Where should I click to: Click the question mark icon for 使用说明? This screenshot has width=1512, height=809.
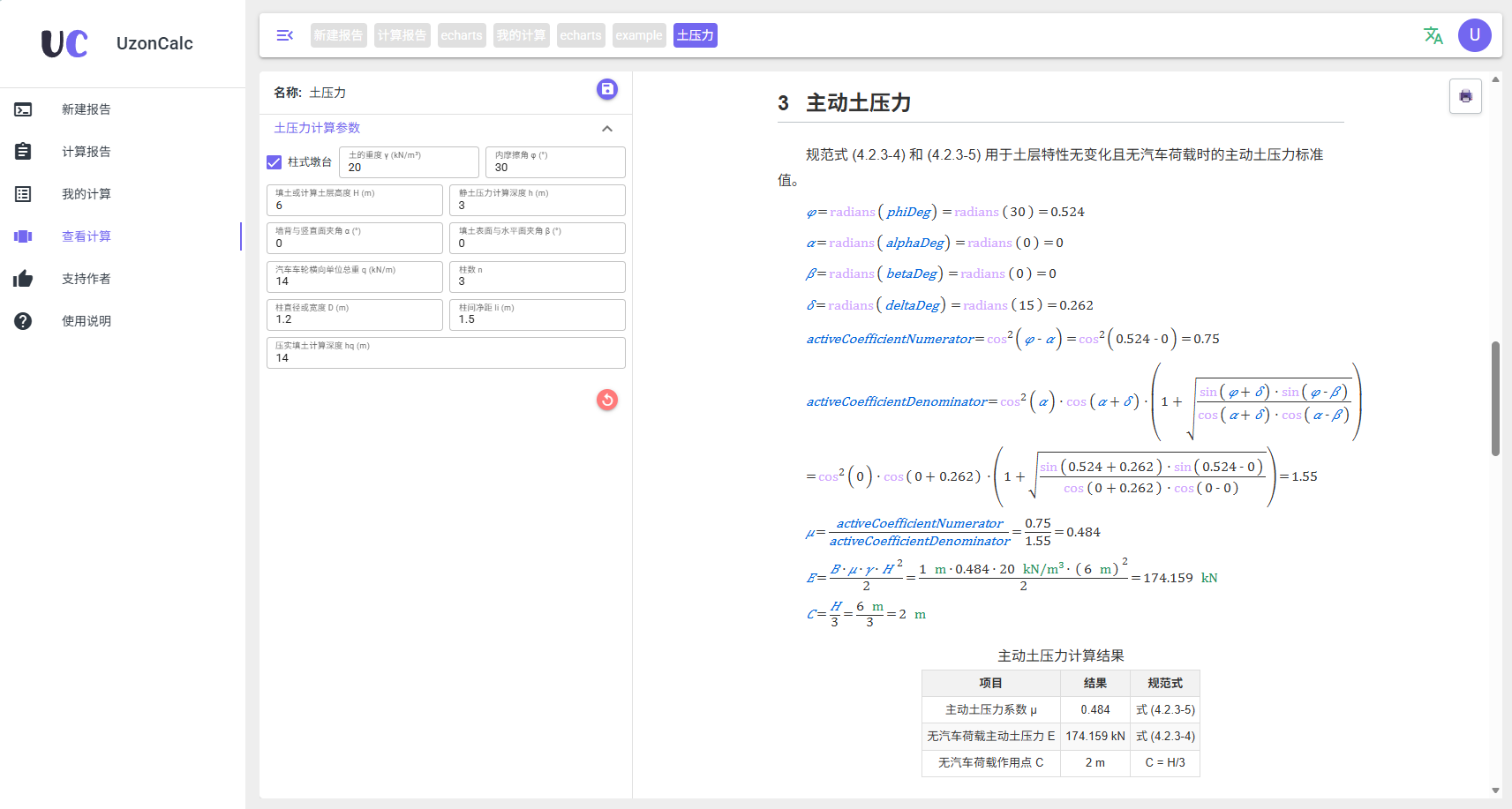coord(23,321)
